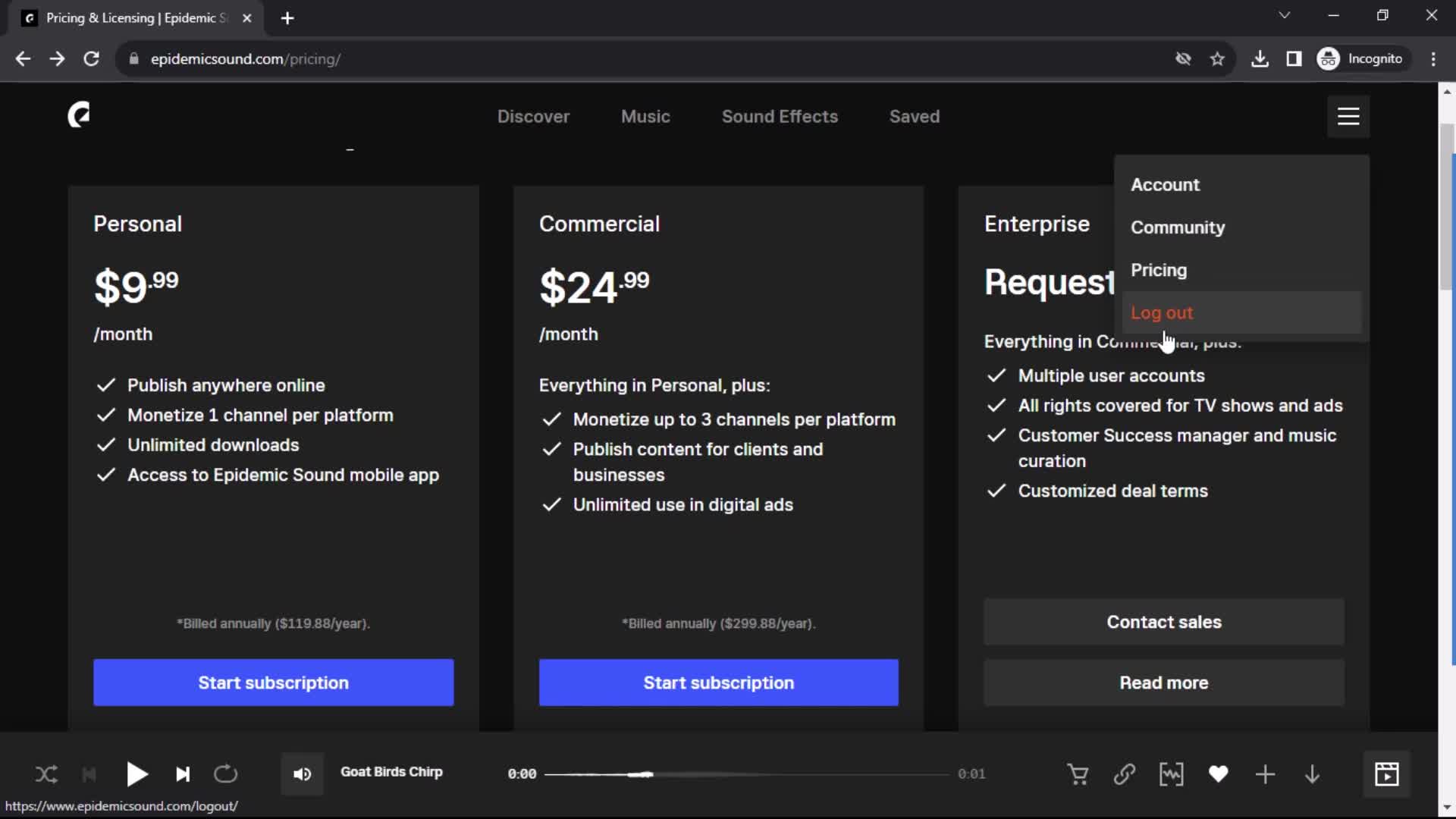Click the heart icon to save track
The width and height of the screenshot is (1456, 819).
[1219, 774]
